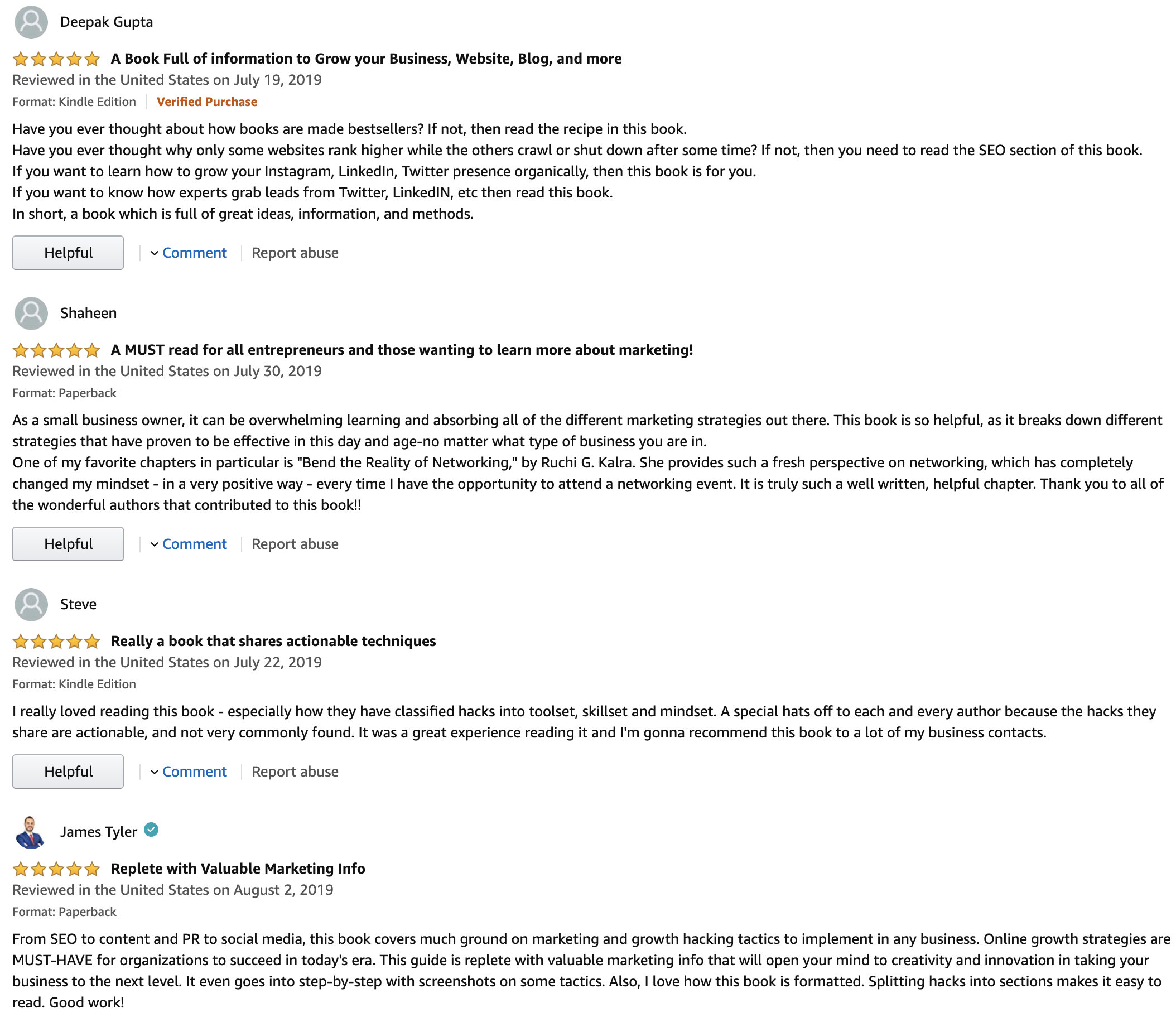Click the star rating on Deepak Gupta's review
Viewport: 1176px width, 1022px height.
click(56, 59)
